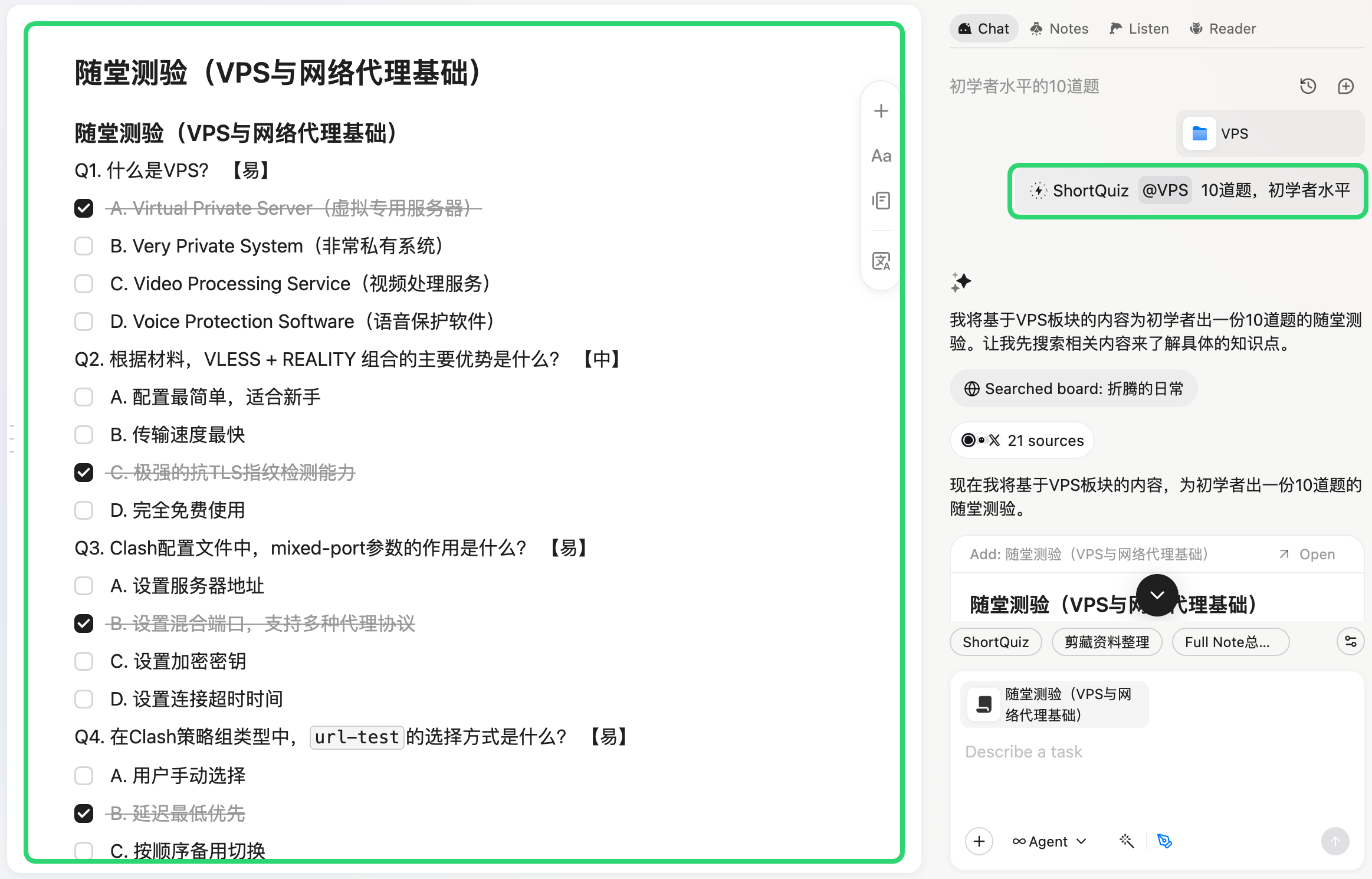Open the Aa font settings icon
Screen dimensions: 1372x879
[x=881, y=156]
